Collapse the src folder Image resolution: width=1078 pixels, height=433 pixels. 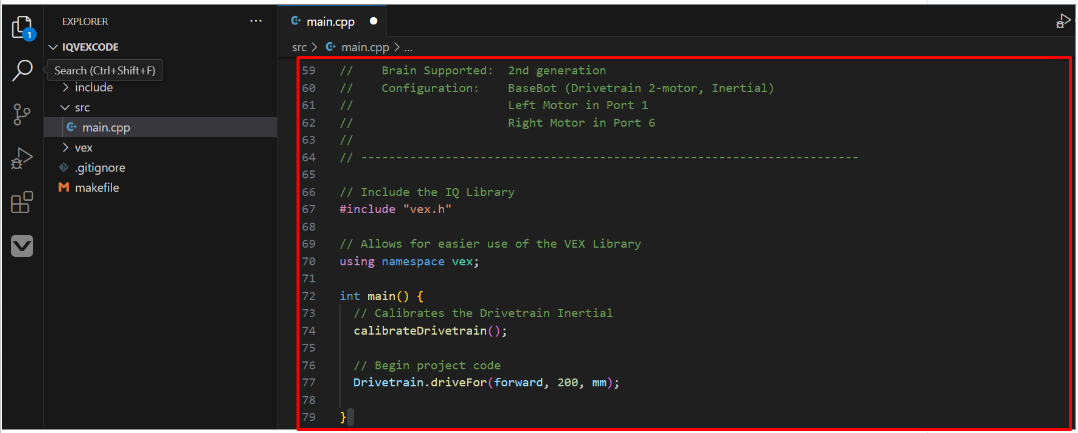click(84, 107)
